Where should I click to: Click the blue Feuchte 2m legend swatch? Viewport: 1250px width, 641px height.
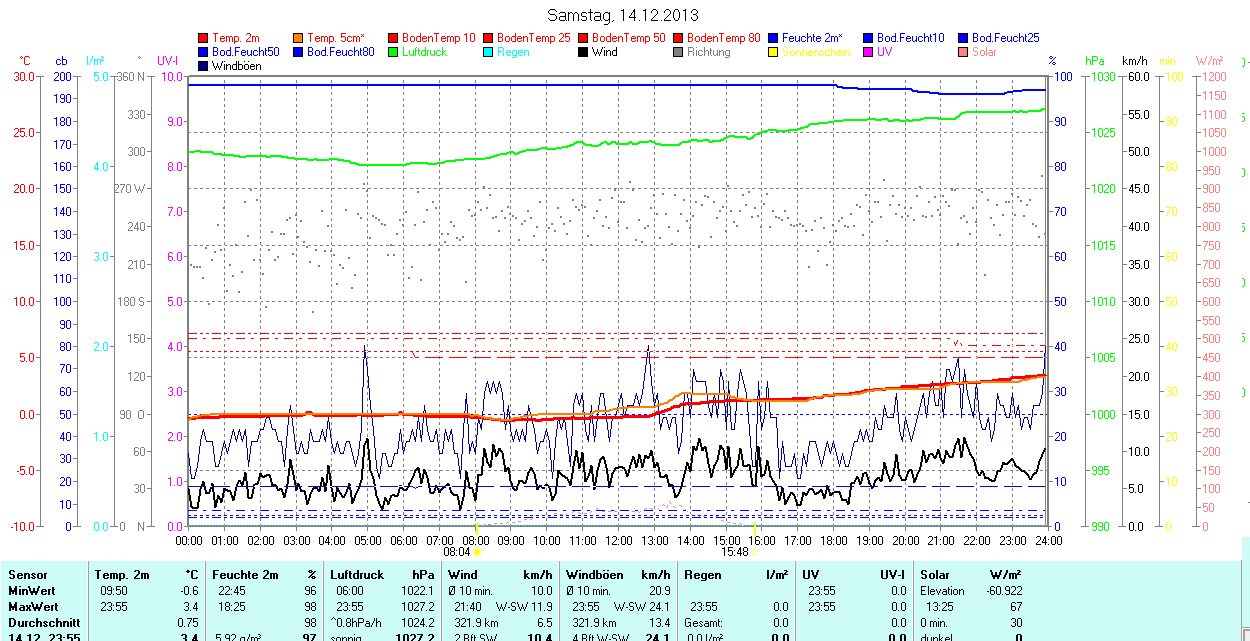pos(774,38)
